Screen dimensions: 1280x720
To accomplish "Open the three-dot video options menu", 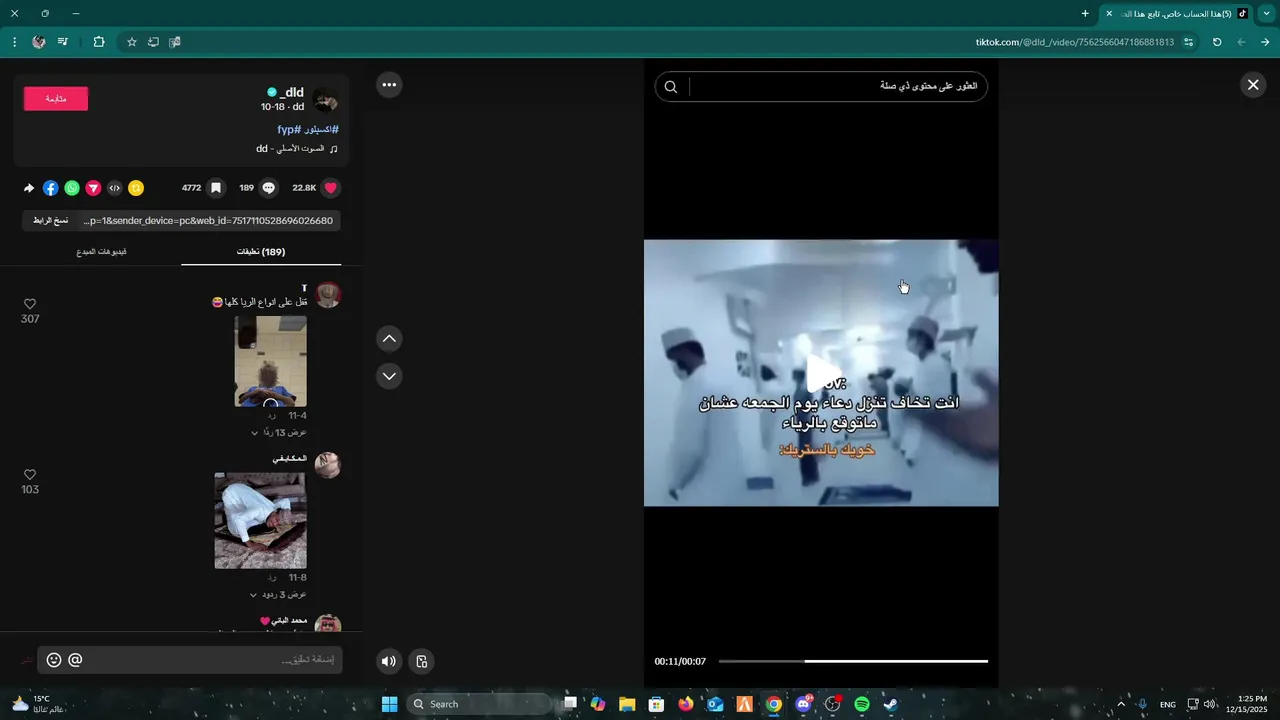I will pyautogui.click(x=389, y=85).
